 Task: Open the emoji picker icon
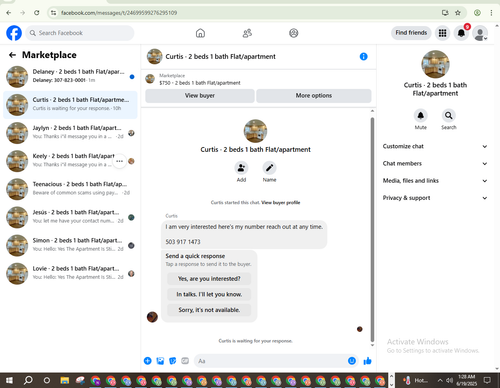point(352,361)
